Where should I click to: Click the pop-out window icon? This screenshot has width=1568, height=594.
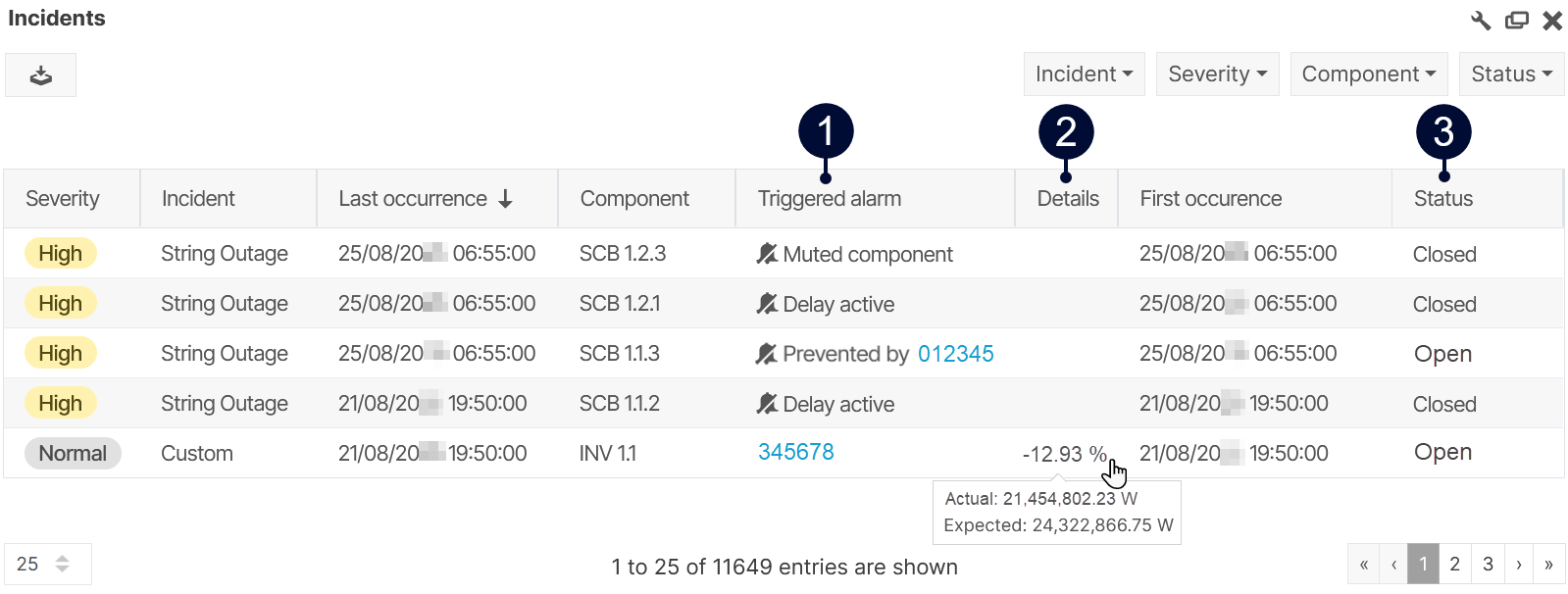1517,21
